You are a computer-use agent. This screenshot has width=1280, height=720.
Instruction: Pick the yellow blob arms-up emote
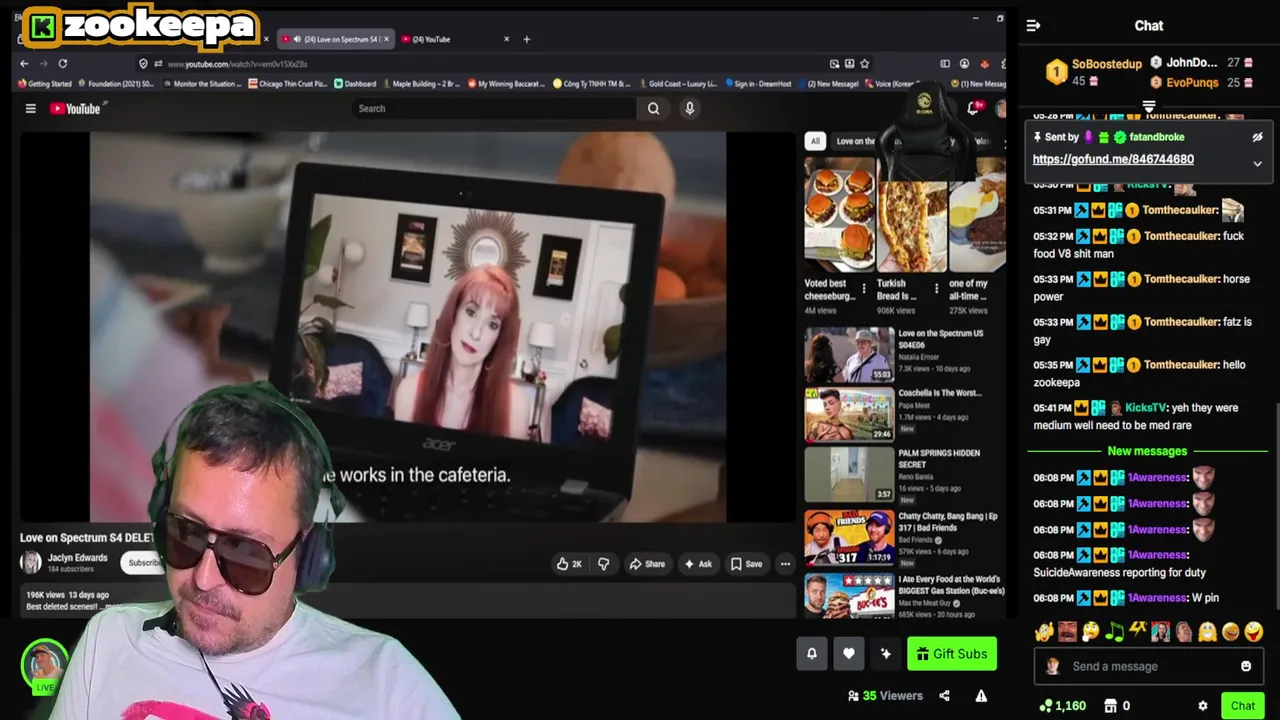(x=1207, y=632)
